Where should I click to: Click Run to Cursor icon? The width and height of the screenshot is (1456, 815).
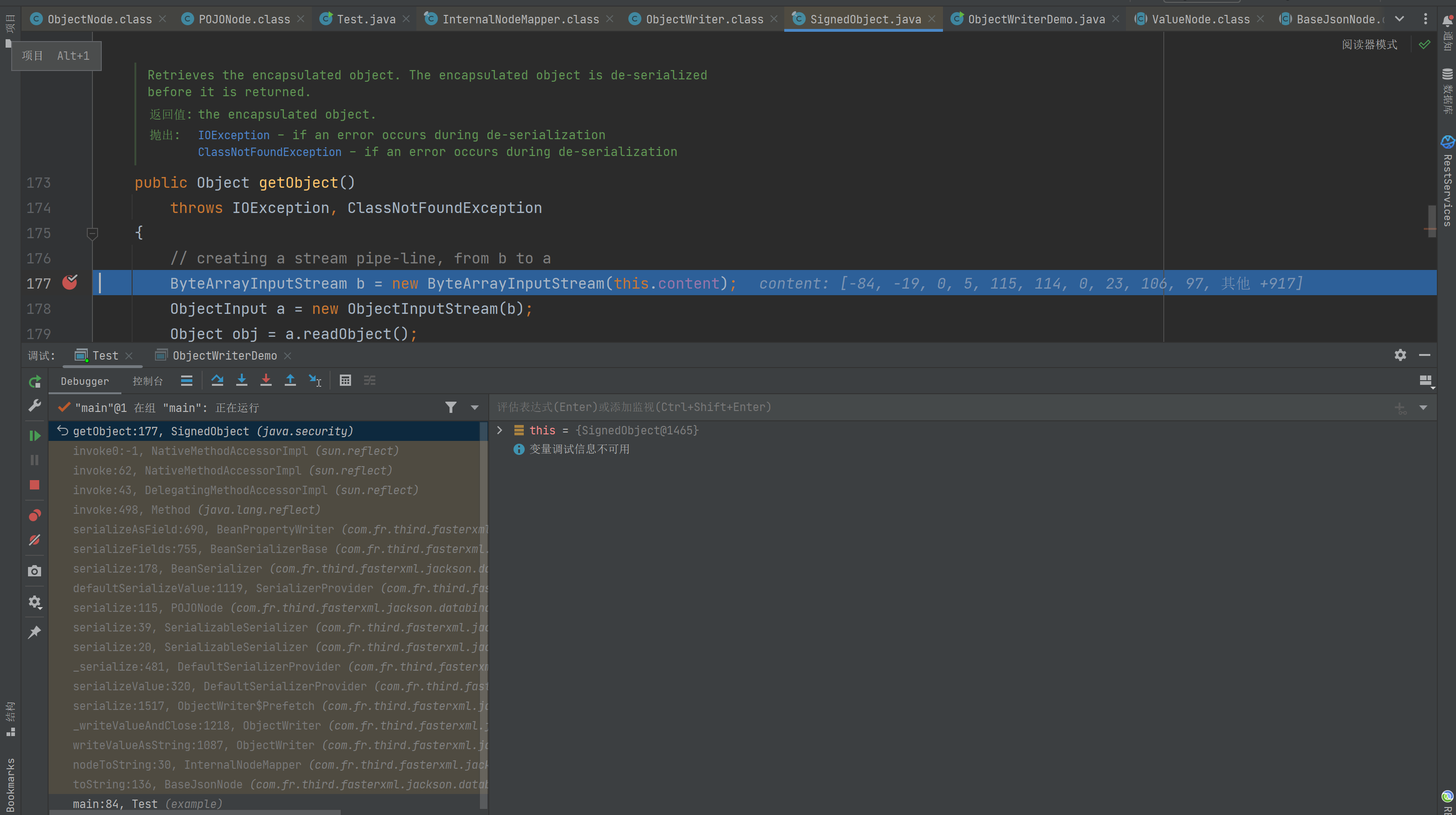tap(315, 381)
